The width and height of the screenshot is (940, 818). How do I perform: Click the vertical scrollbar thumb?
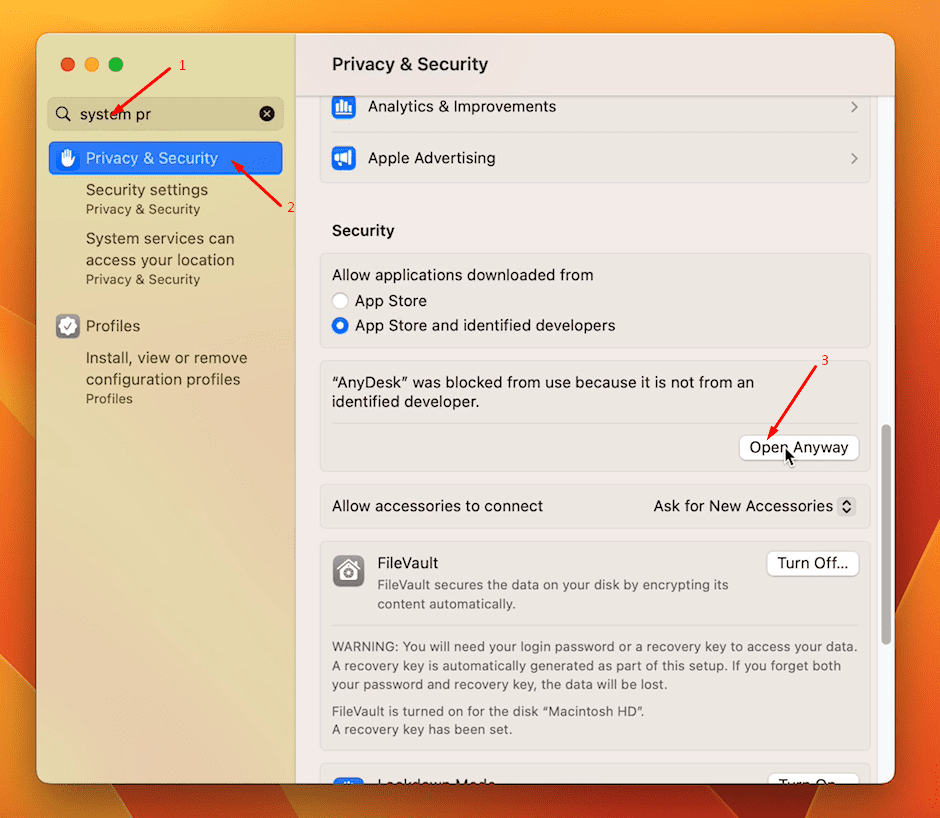885,535
